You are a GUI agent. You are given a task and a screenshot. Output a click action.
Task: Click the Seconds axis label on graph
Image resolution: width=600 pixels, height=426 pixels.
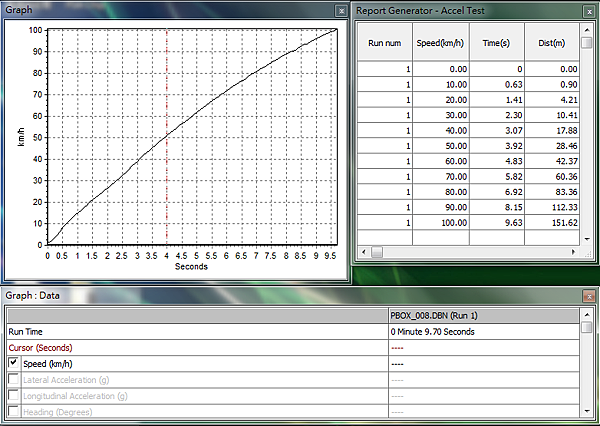click(x=191, y=266)
